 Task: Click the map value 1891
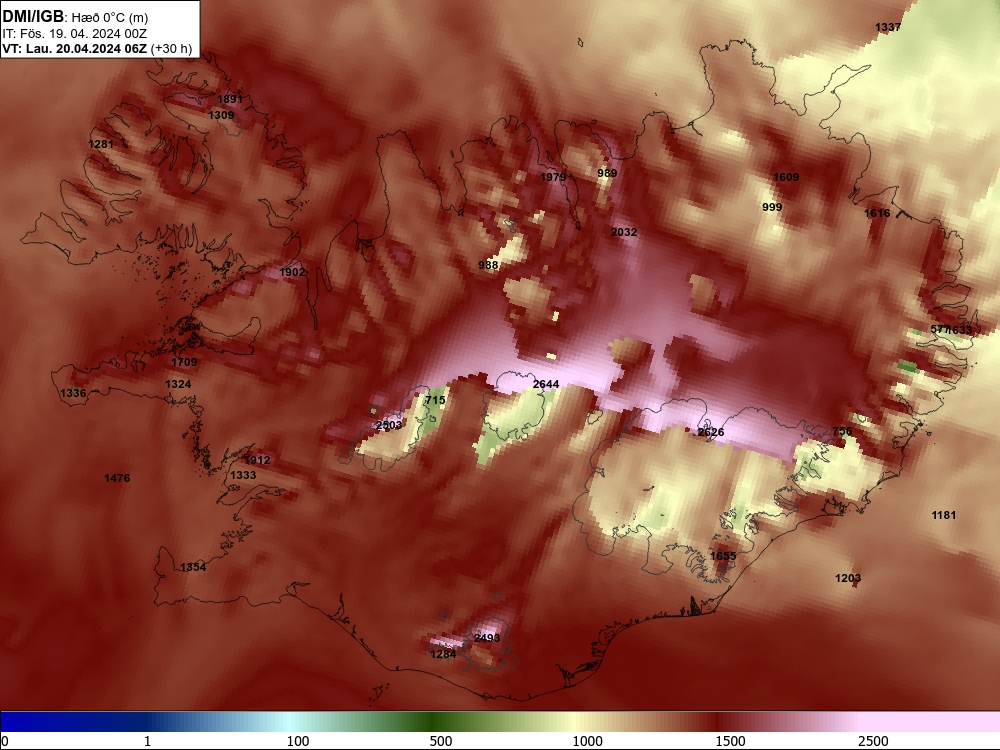point(230,99)
